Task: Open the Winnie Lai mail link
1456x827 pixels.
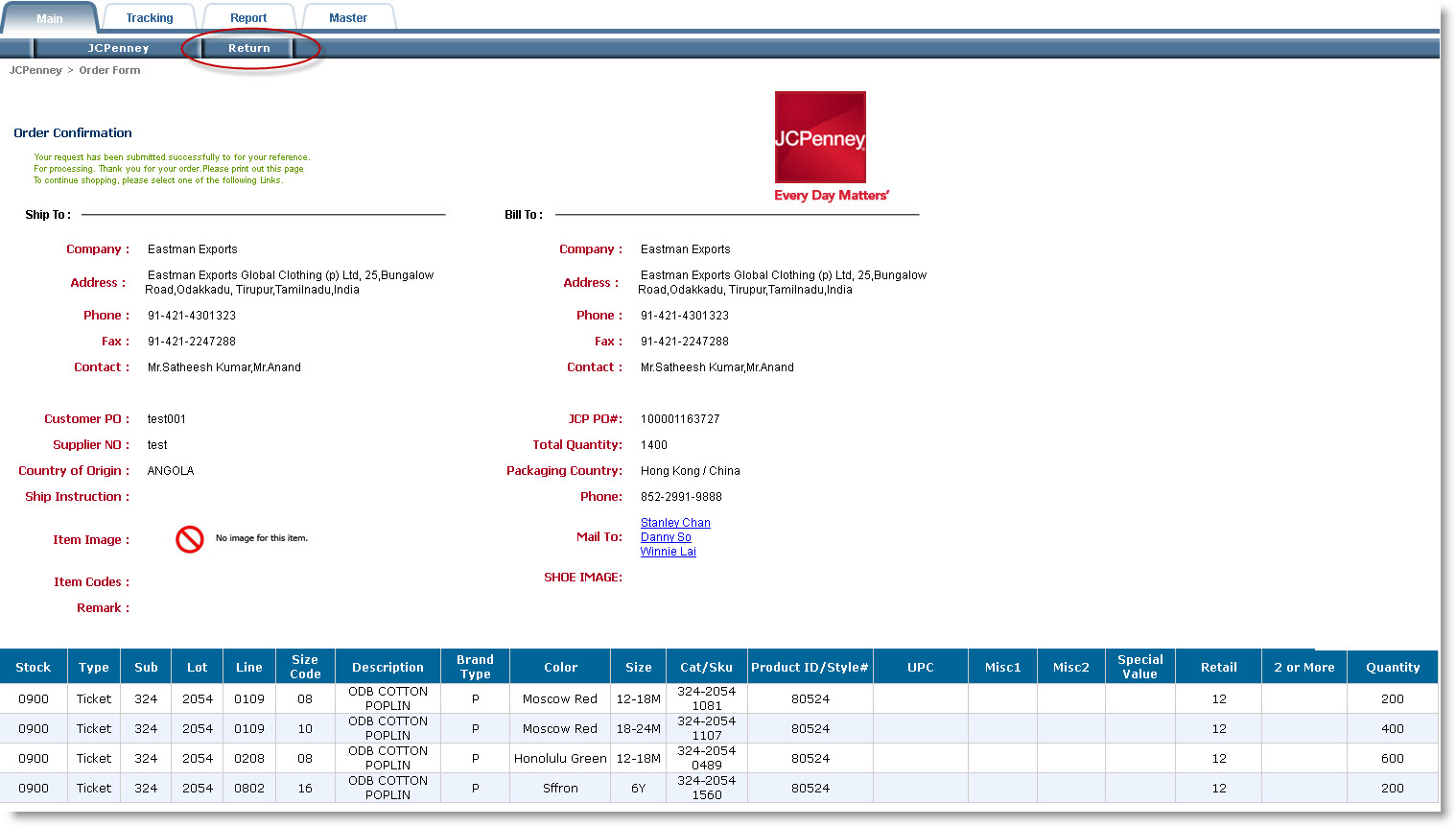Action: point(669,552)
